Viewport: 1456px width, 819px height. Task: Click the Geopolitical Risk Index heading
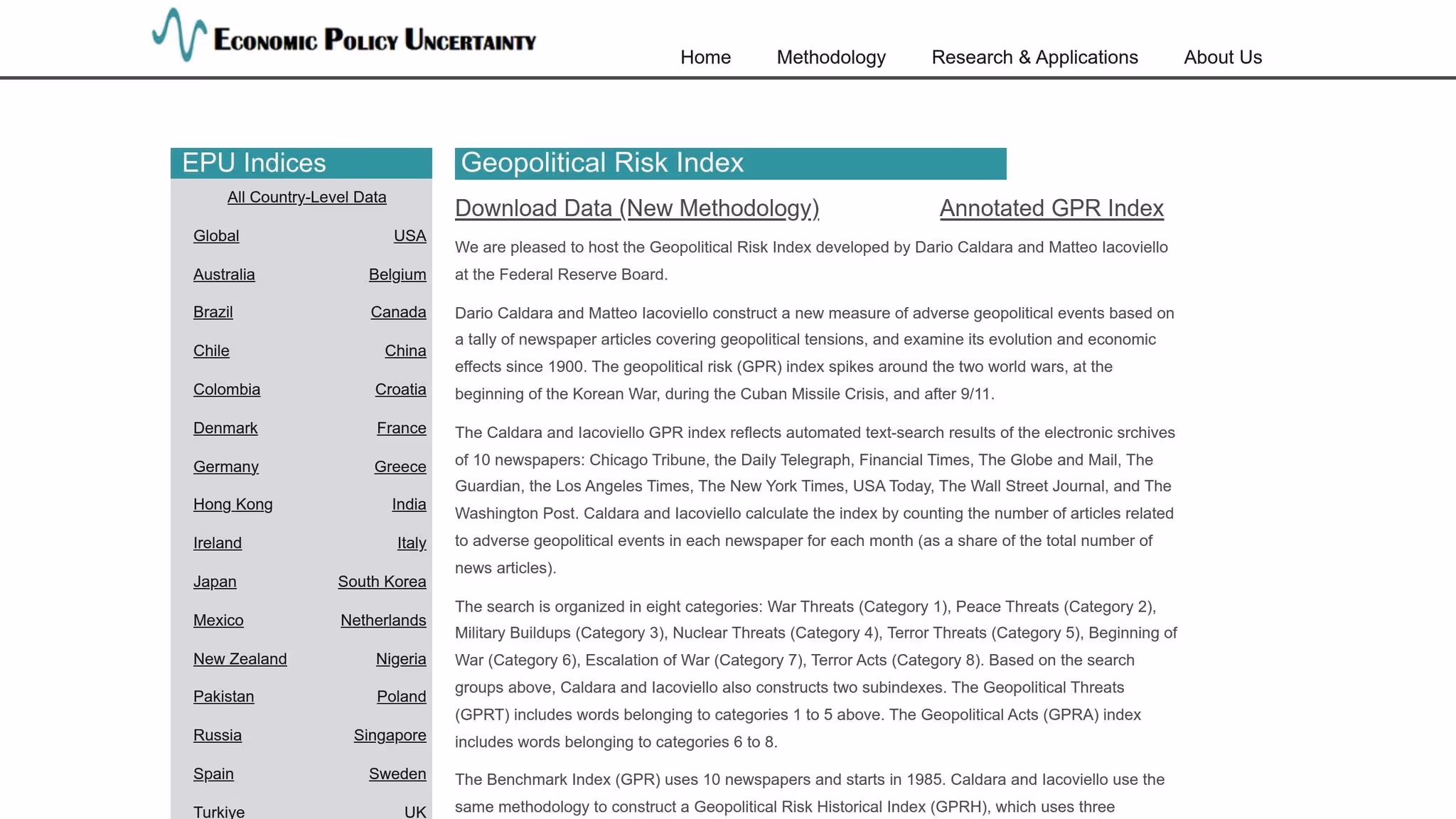pos(602,163)
